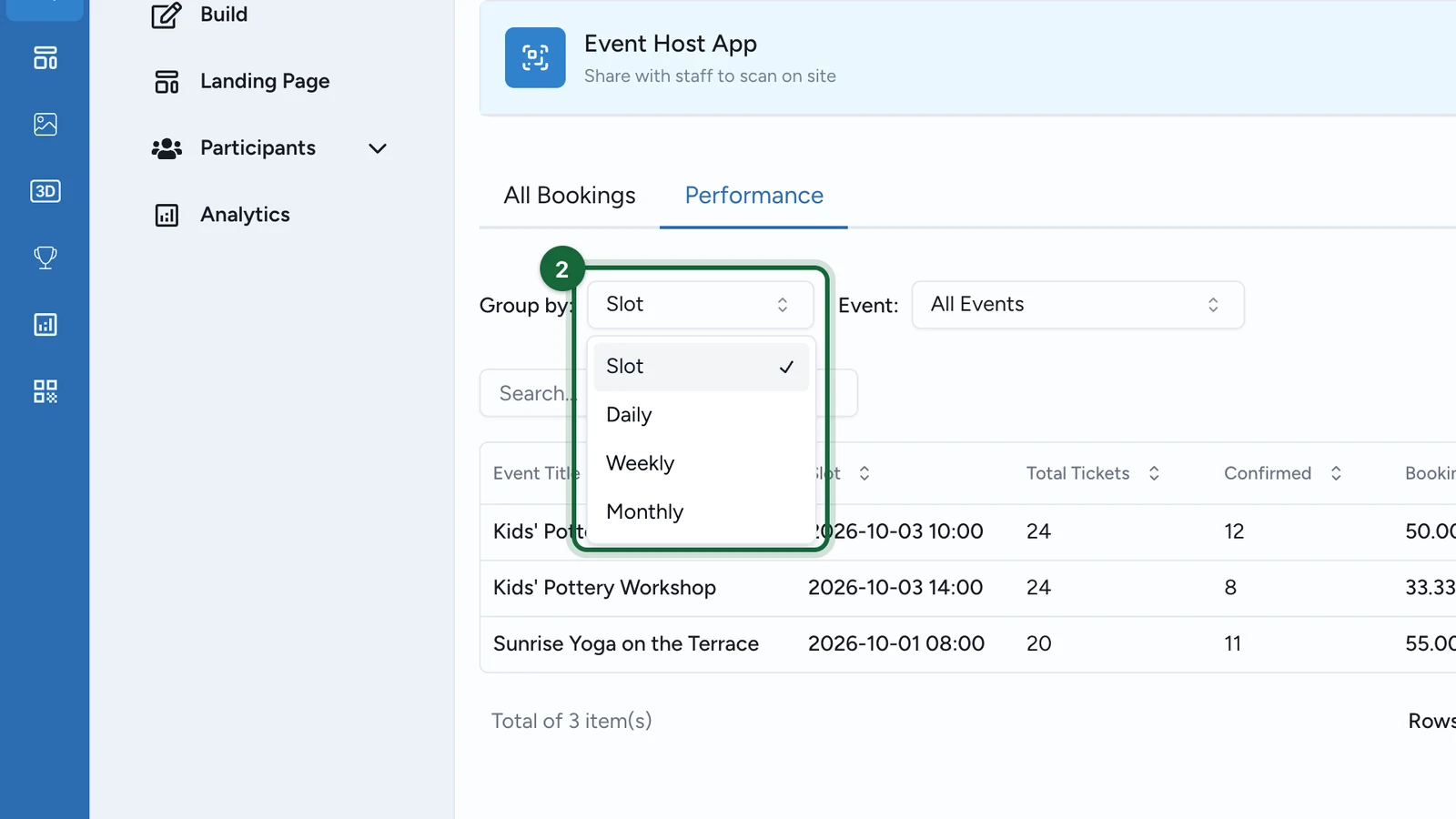Click Sunrise Yoga on the Terrace title
Viewport: 1456px width, 819px height.
tap(626, 644)
